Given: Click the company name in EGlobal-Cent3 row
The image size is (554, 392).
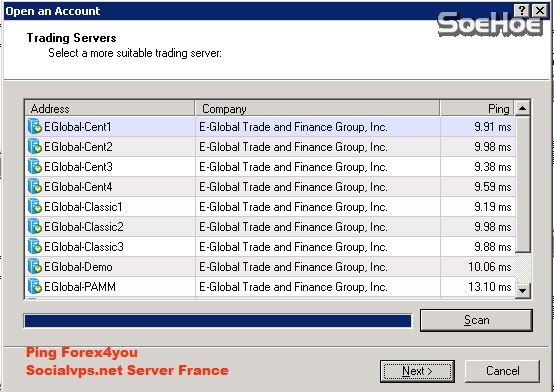Looking at the screenshot, I should 293,167.
